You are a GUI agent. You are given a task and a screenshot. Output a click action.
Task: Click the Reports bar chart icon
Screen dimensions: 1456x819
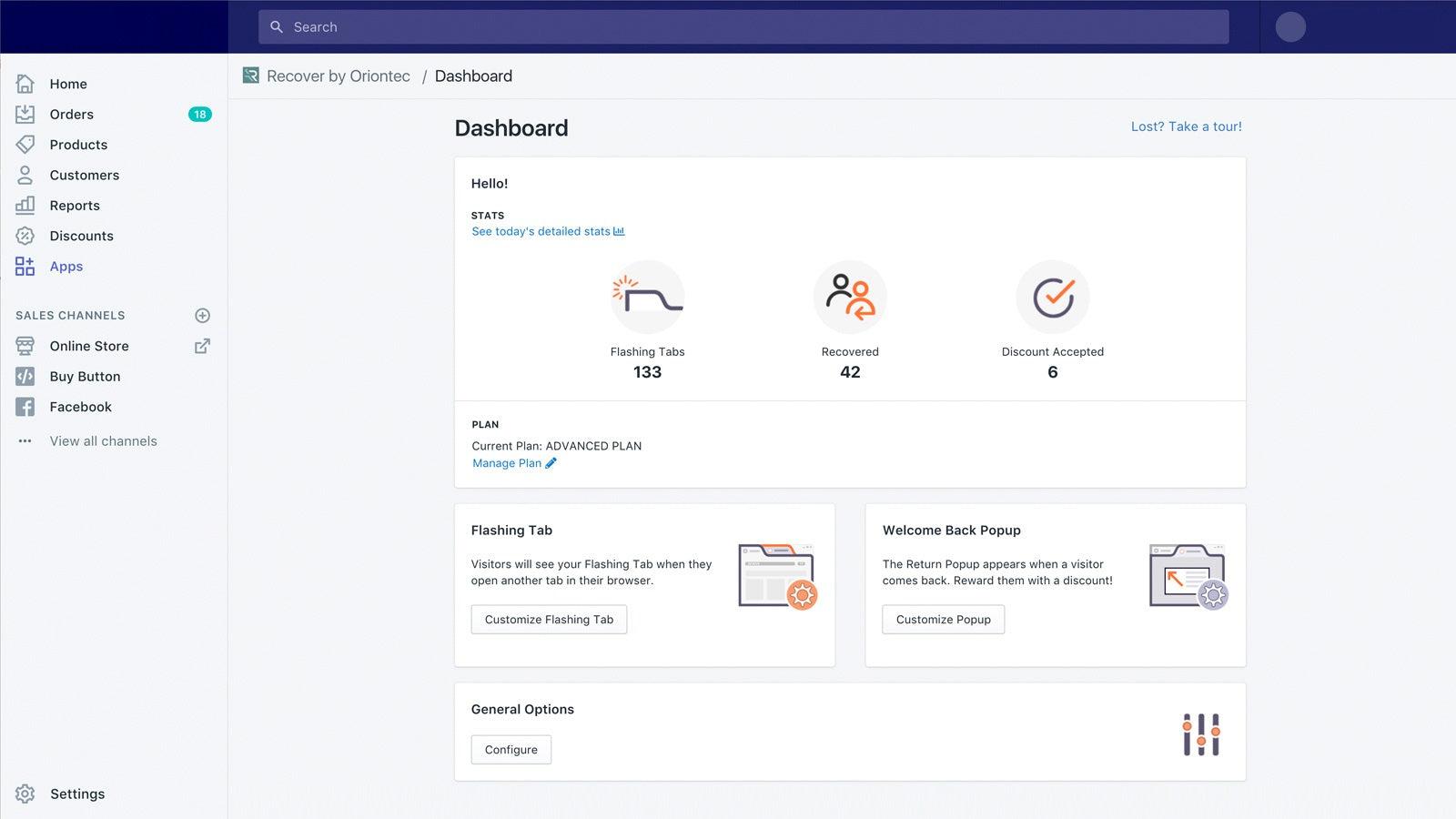[x=25, y=205]
